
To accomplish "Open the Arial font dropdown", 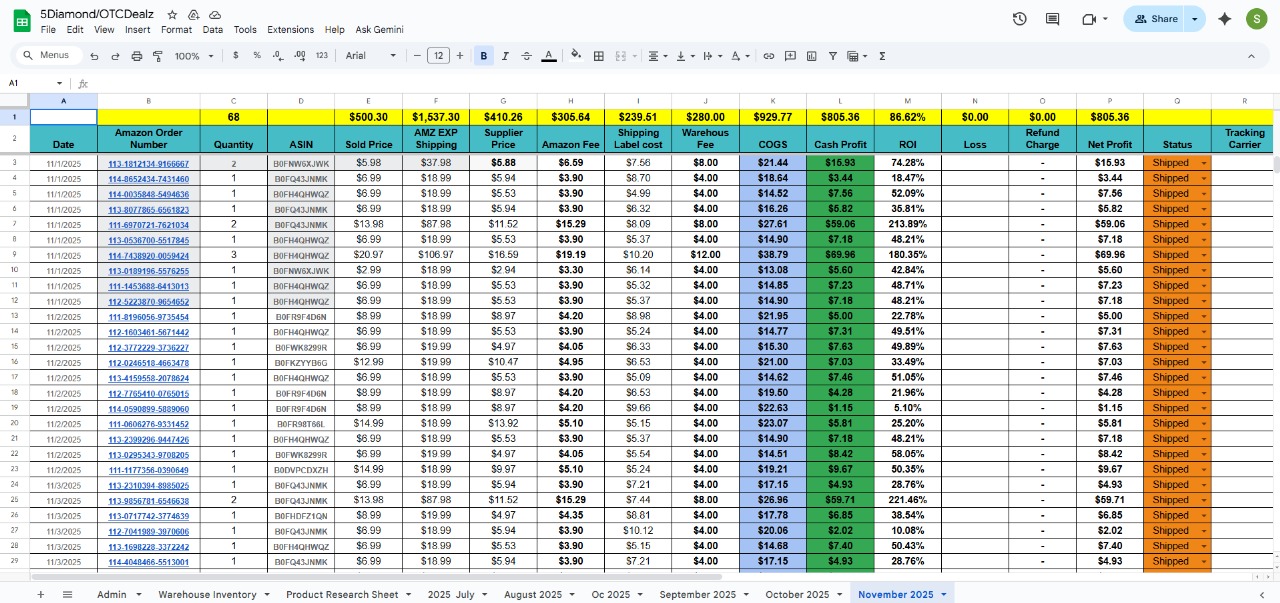I will (x=371, y=56).
